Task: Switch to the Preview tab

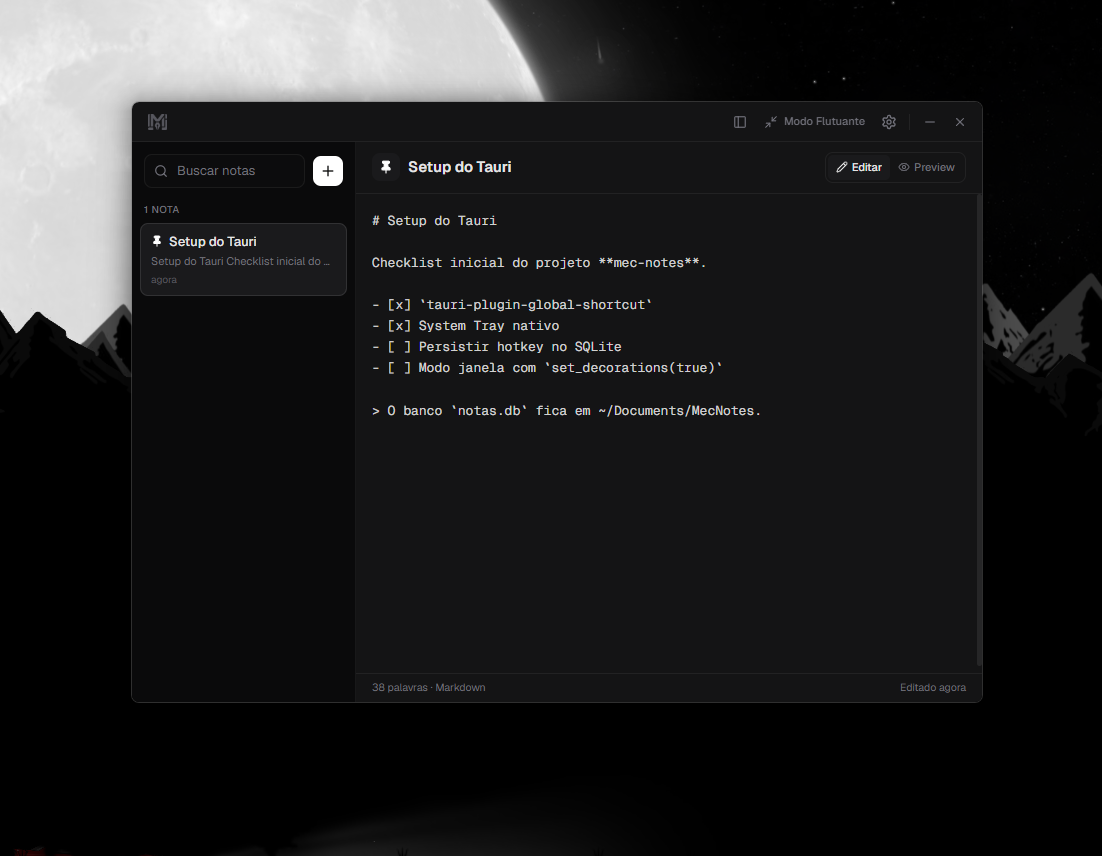Action: [926, 167]
